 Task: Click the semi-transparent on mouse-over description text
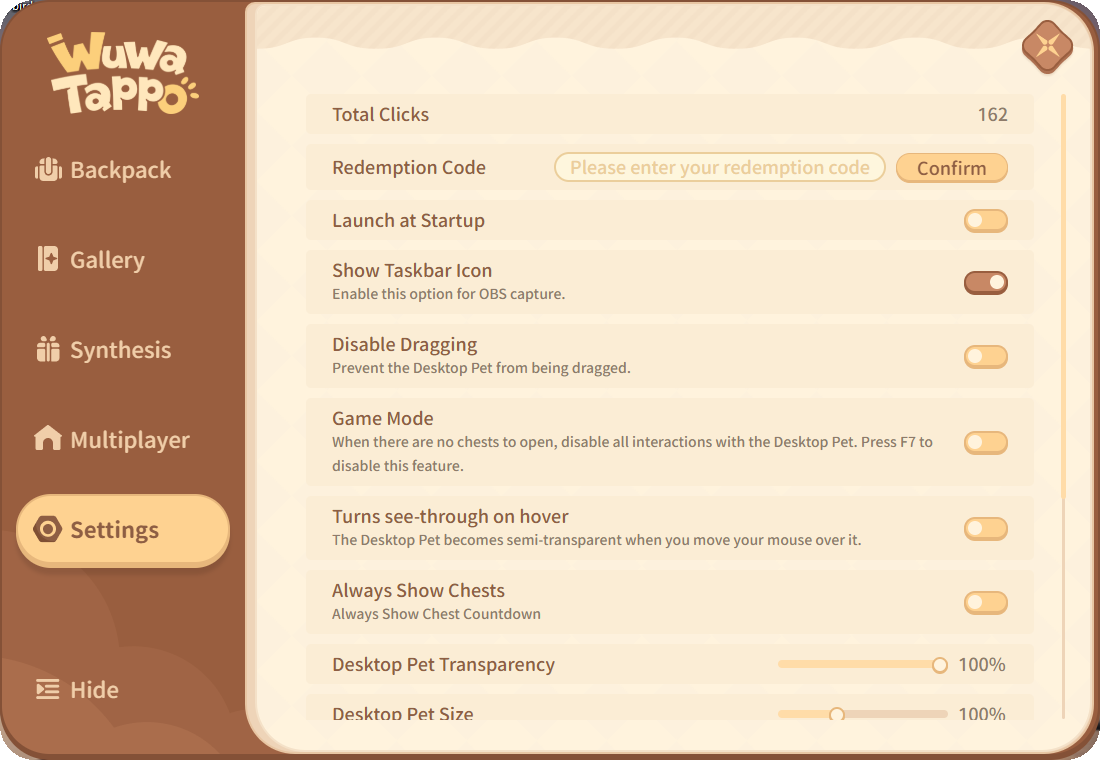click(x=596, y=540)
